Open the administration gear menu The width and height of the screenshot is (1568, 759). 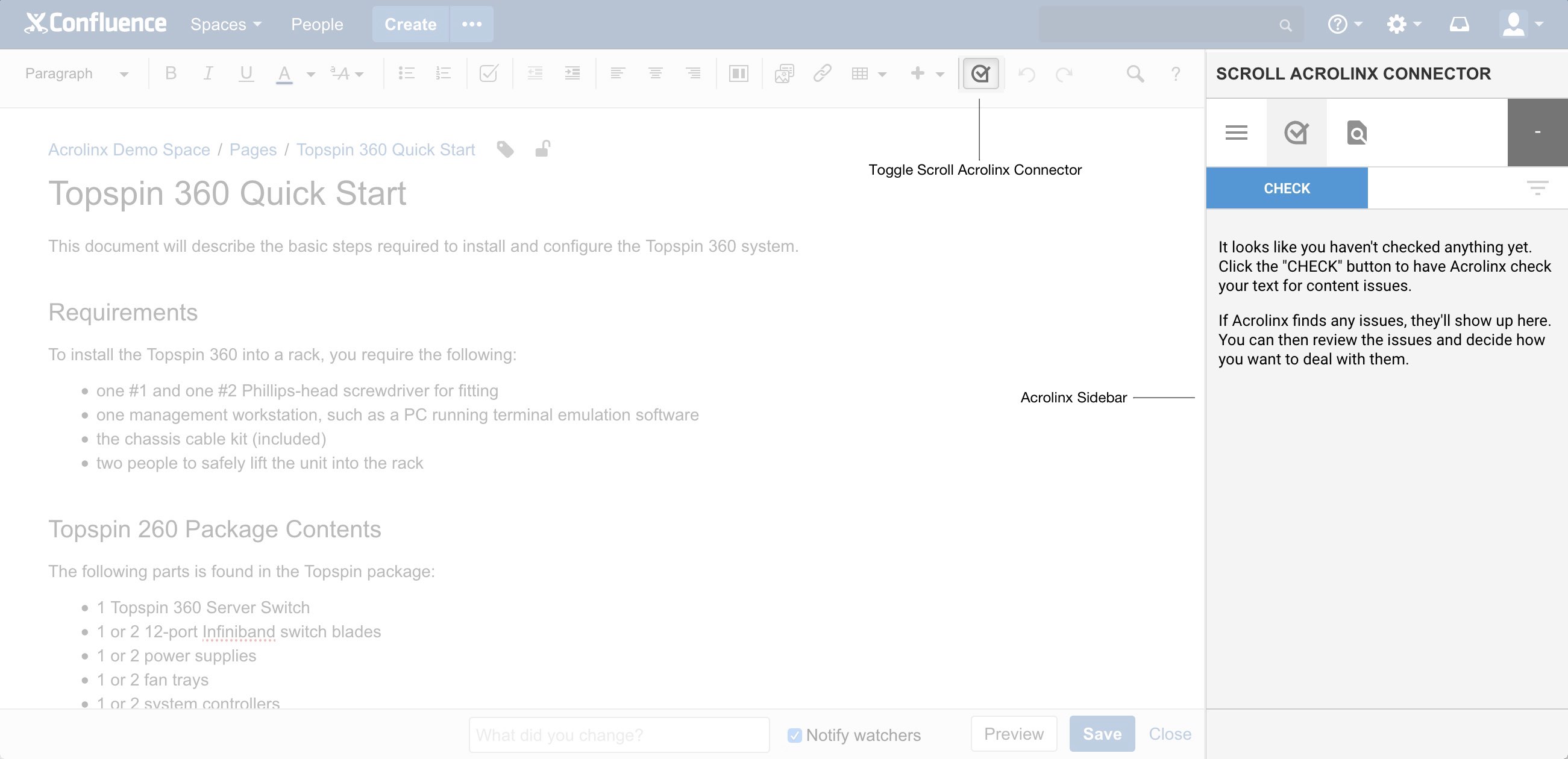pos(1403,24)
